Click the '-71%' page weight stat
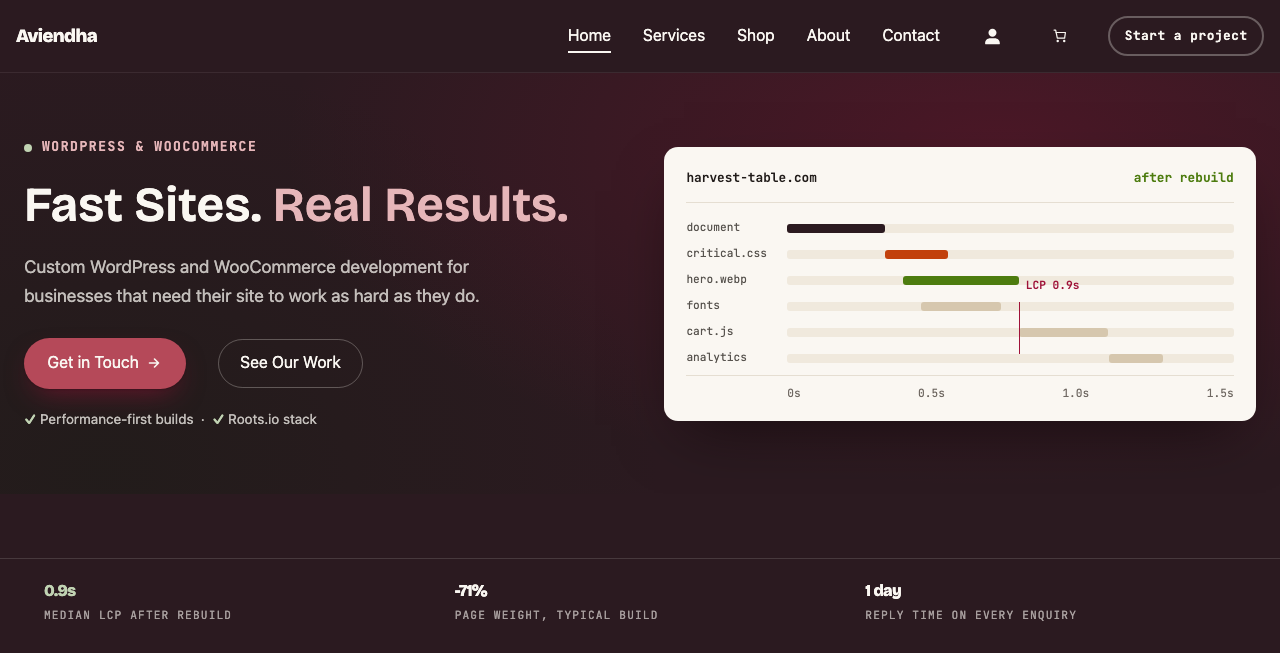The height and width of the screenshot is (653, 1280). click(471, 591)
